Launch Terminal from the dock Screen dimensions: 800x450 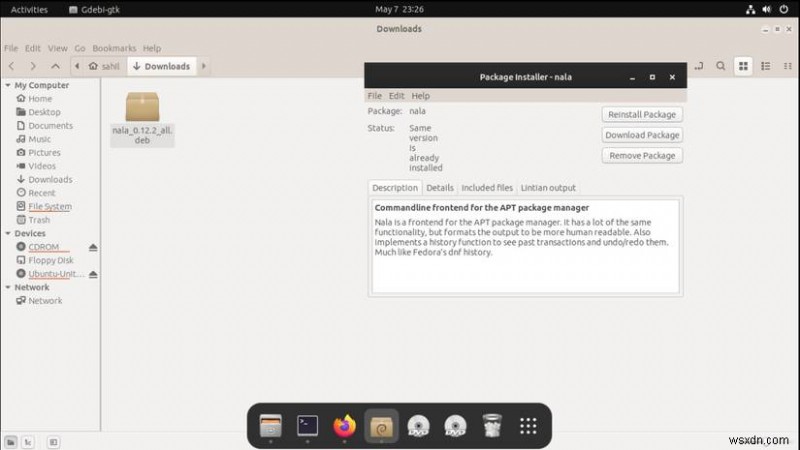(x=308, y=426)
